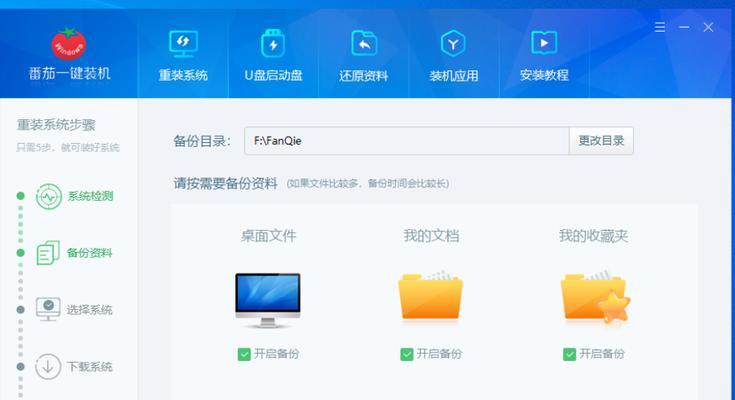Click the tomato Windows logo

tap(68, 43)
